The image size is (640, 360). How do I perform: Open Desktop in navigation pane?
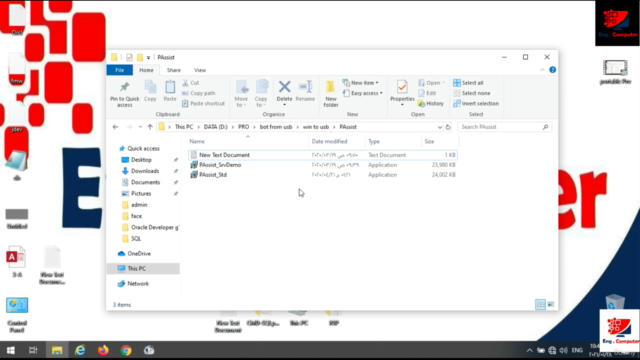[x=141, y=160]
